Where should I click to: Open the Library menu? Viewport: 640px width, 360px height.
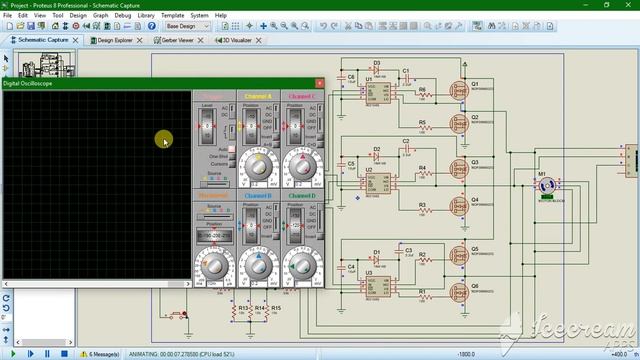(x=146, y=16)
